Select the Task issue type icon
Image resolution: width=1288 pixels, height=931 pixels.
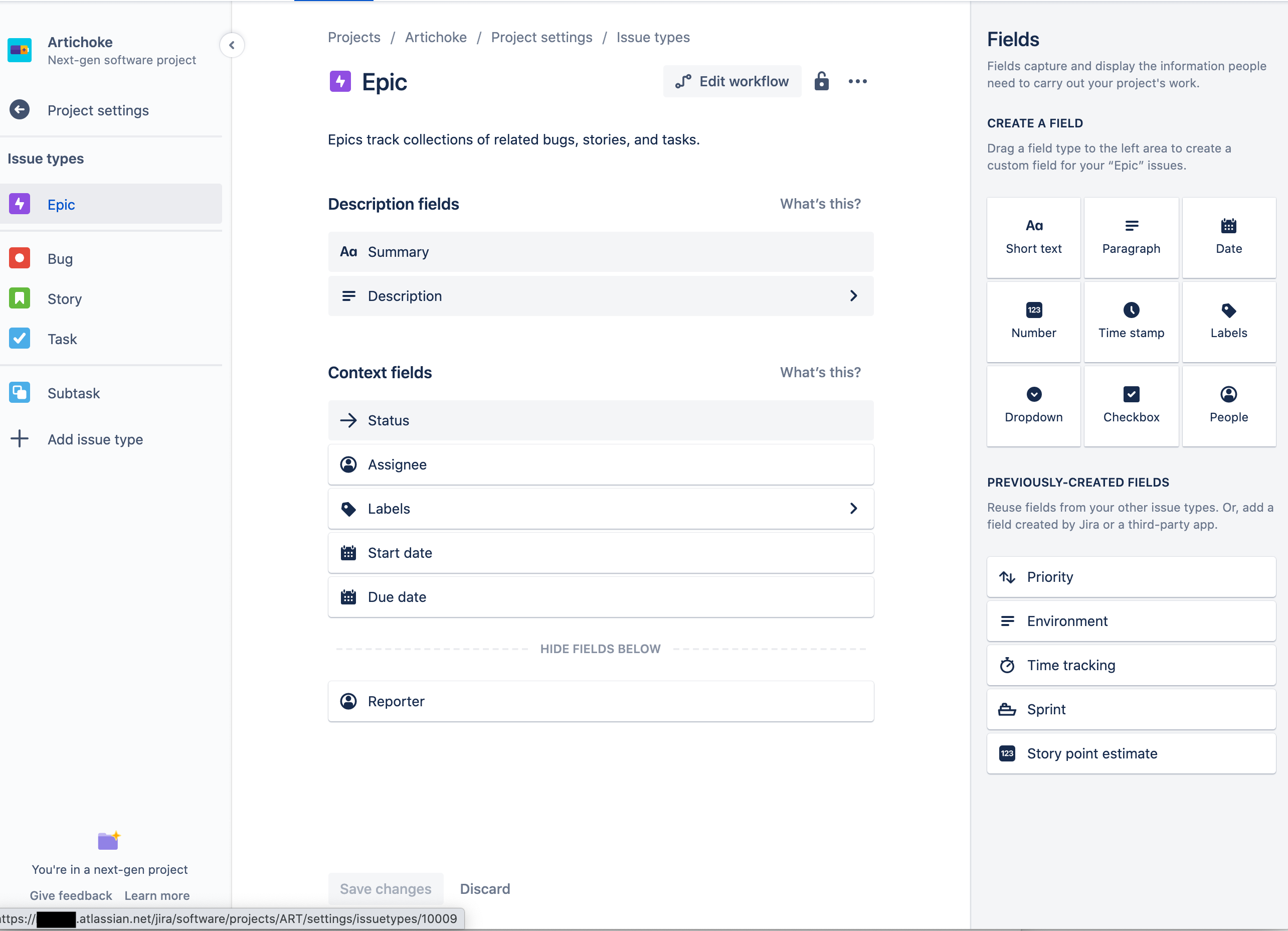click(x=20, y=339)
